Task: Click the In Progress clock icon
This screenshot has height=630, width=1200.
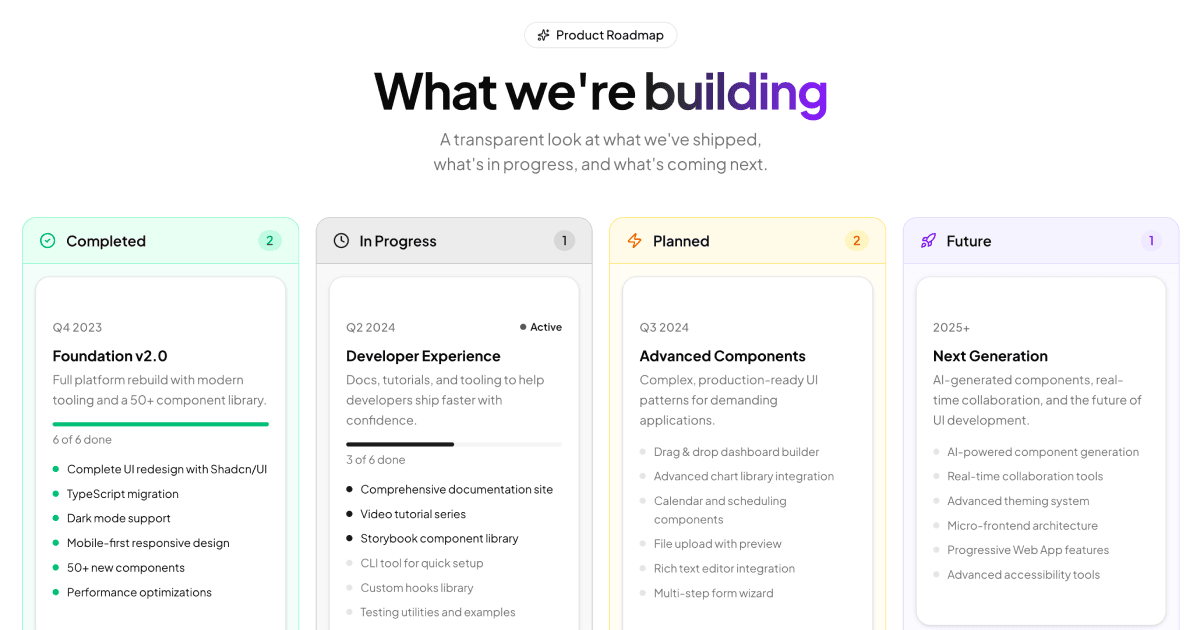Action: [341, 241]
